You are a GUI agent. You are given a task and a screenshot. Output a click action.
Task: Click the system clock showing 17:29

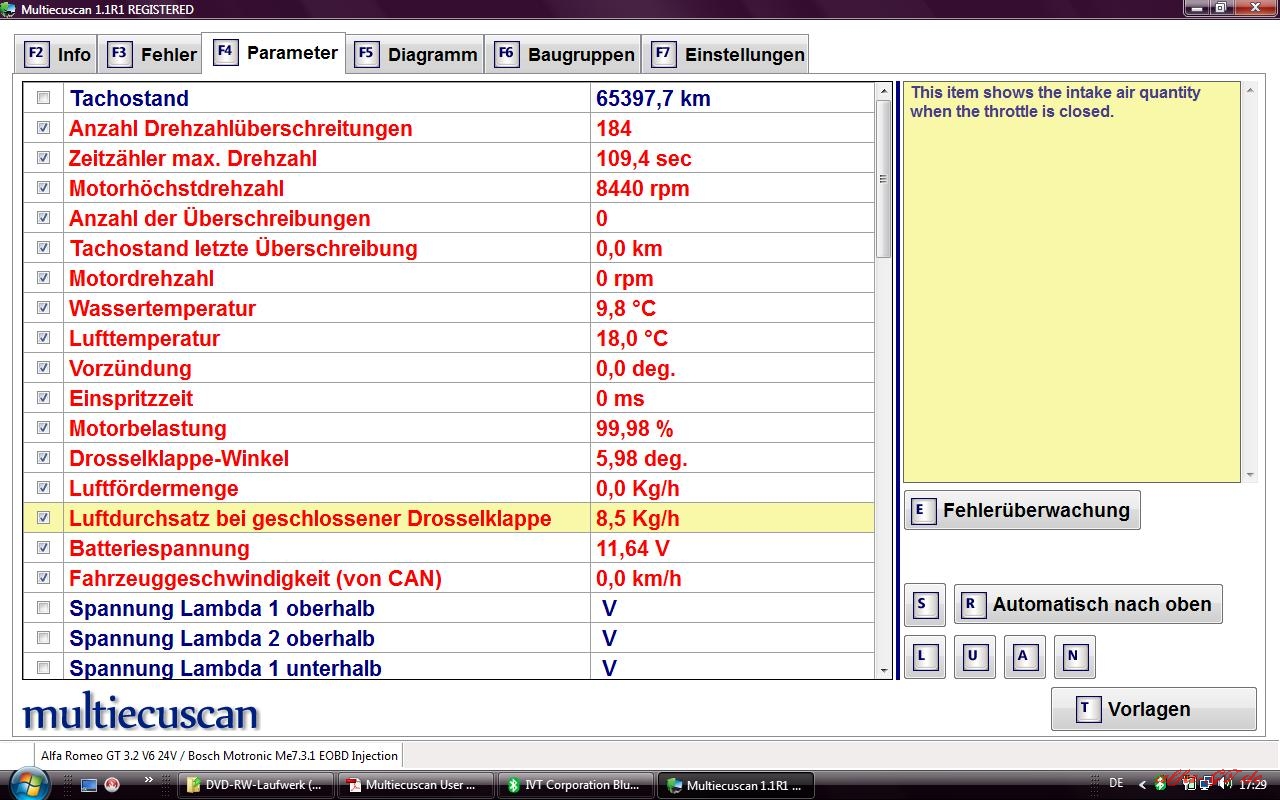tap(1252, 785)
